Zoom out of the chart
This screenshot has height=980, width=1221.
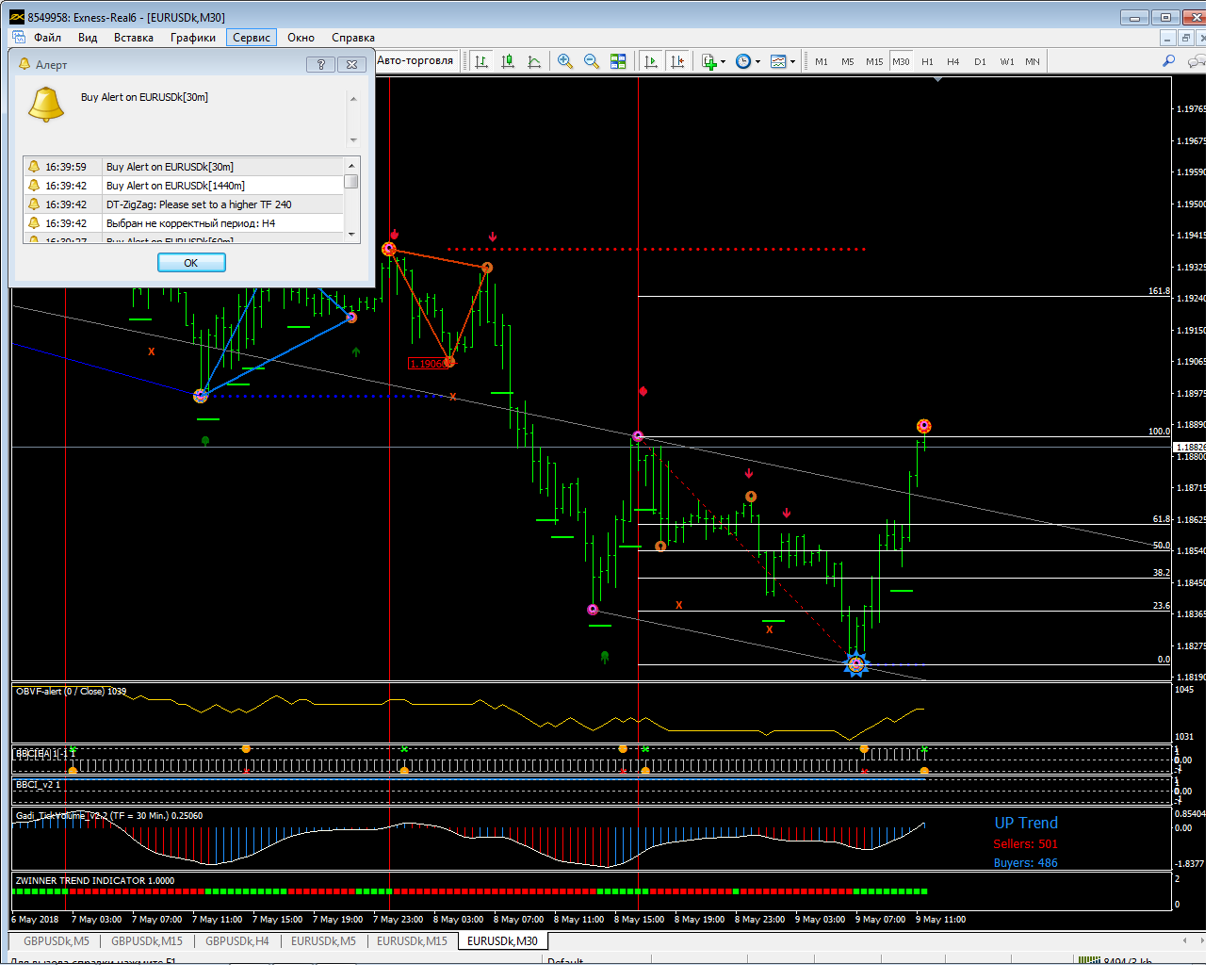click(592, 61)
